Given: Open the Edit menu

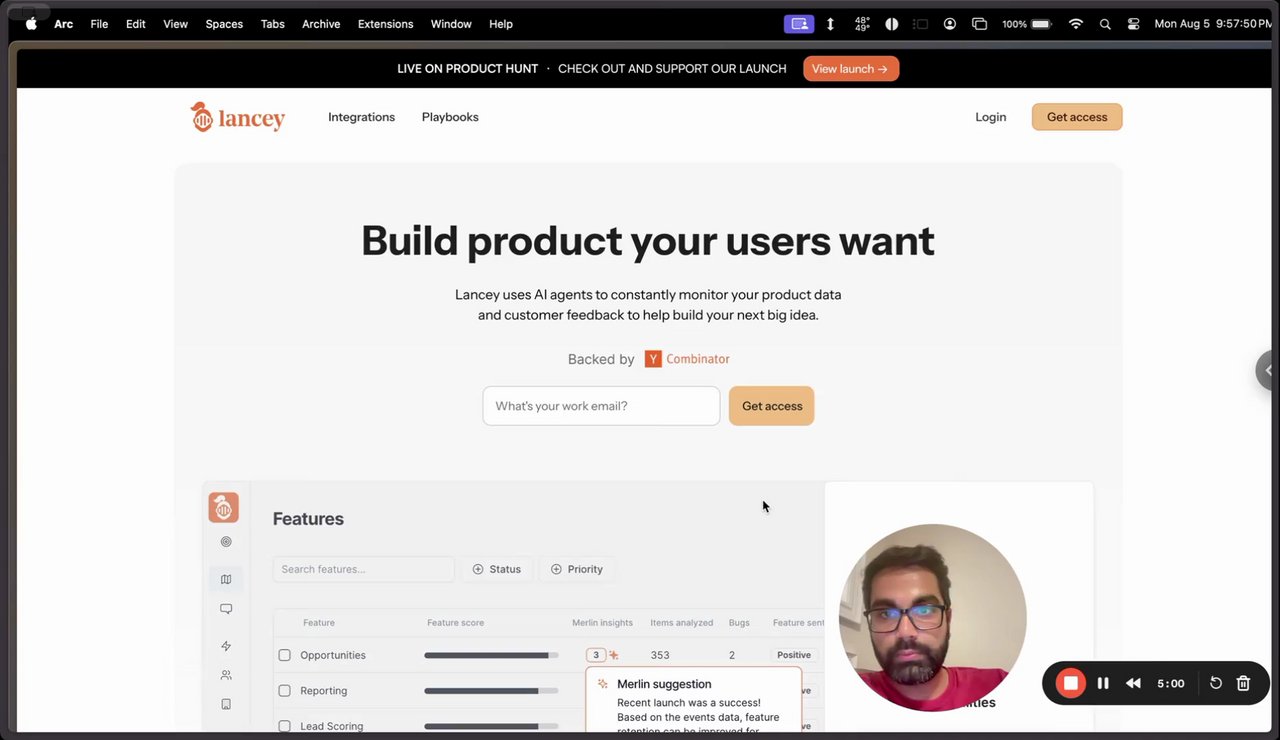Looking at the screenshot, I should point(136,24).
